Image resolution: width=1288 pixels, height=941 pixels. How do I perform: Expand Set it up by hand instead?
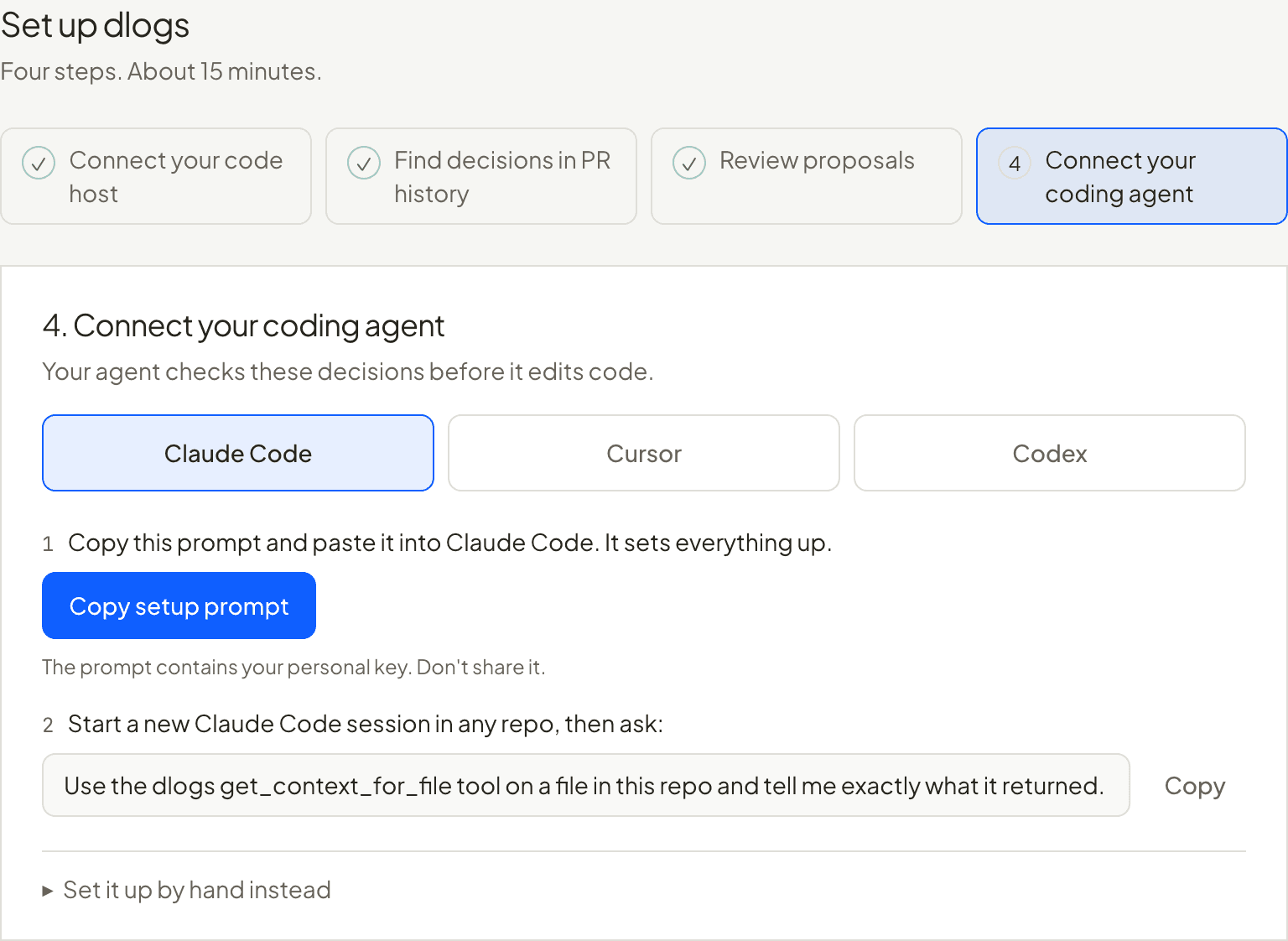coord(187,890)
